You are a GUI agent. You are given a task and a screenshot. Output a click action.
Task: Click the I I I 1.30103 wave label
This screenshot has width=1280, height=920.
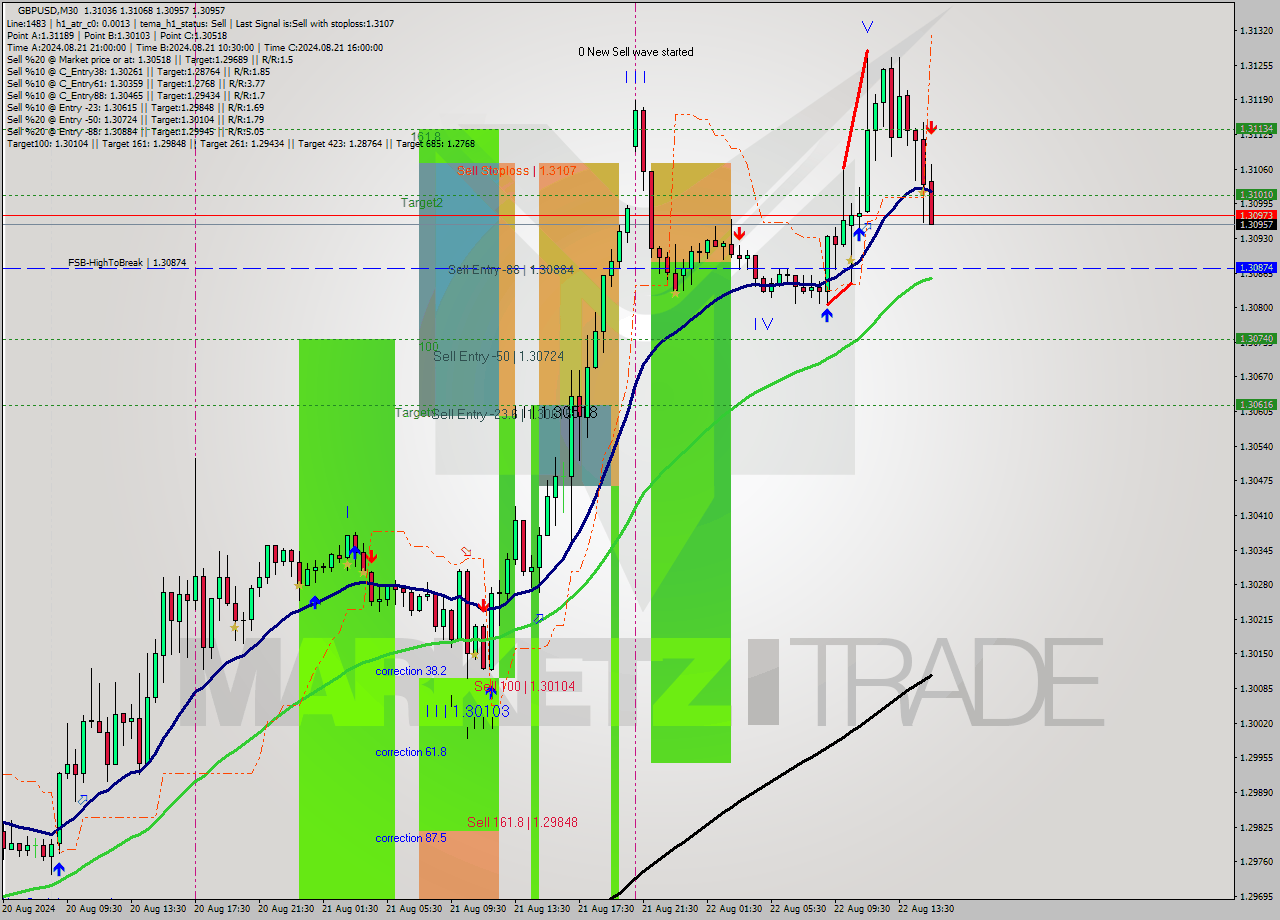(467, 711)
